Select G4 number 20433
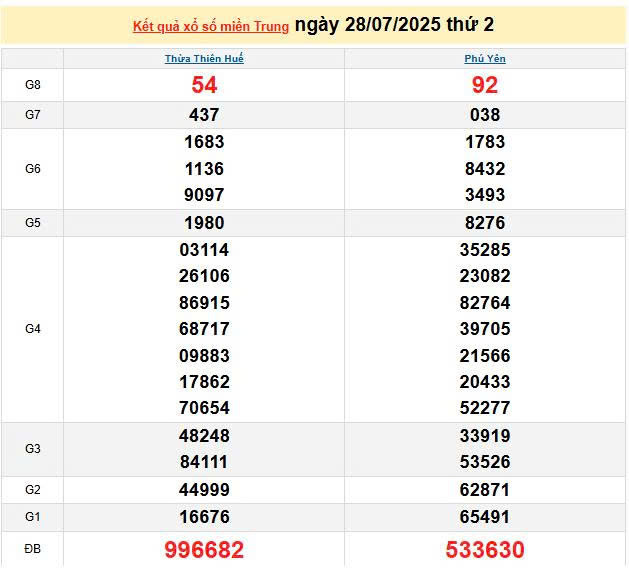 click(485, 382)
